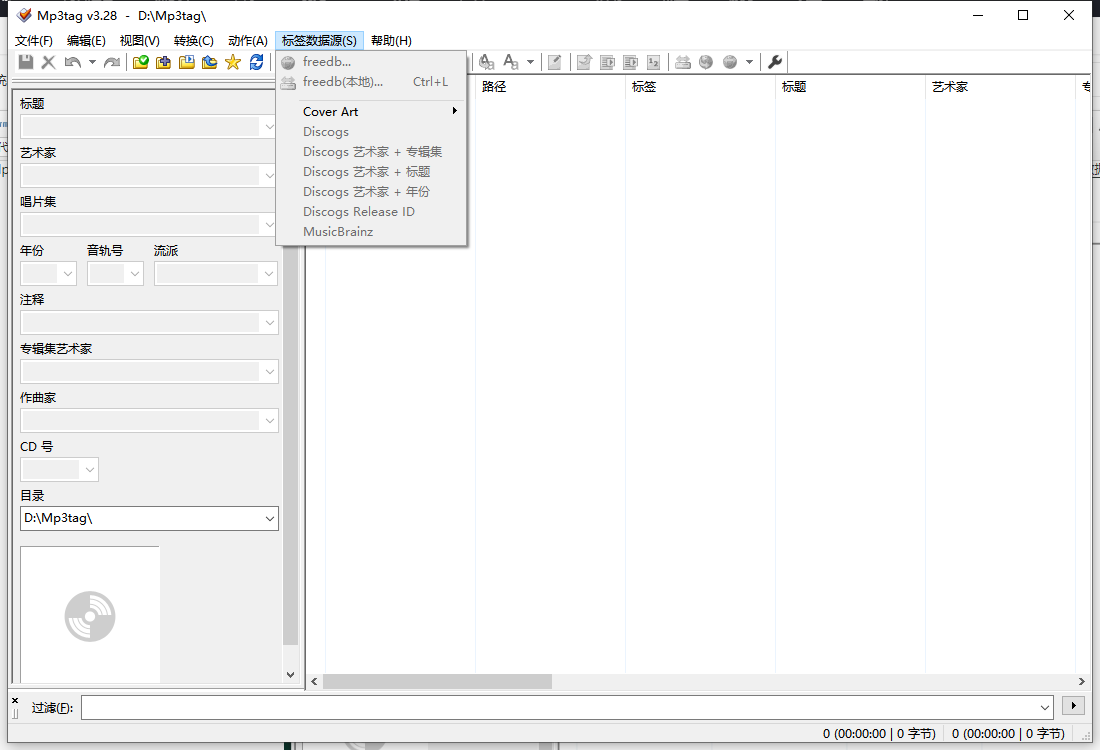Click the local freedb drive icon in toolbar
The height and width of the screenshot is (750, 1100).
coord(683,62)
